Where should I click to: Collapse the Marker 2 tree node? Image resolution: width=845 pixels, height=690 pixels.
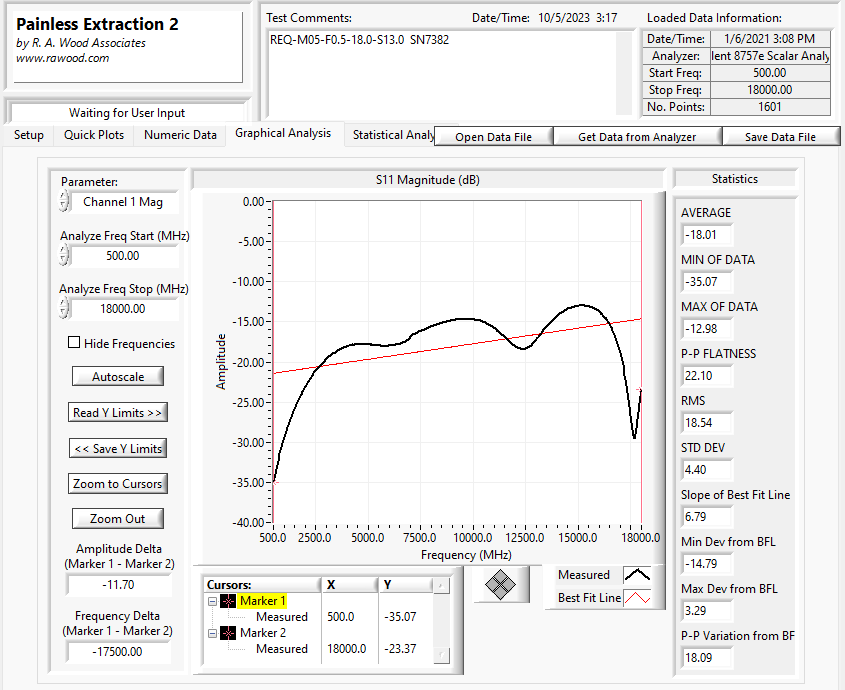[x=212, y=633]
